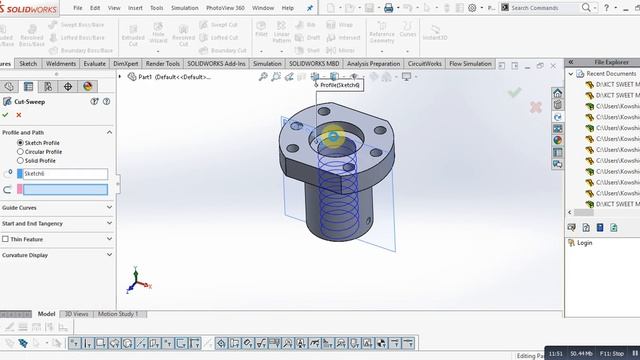Click Zoom to Fit in the view toolbar

[x=263, y=76]
